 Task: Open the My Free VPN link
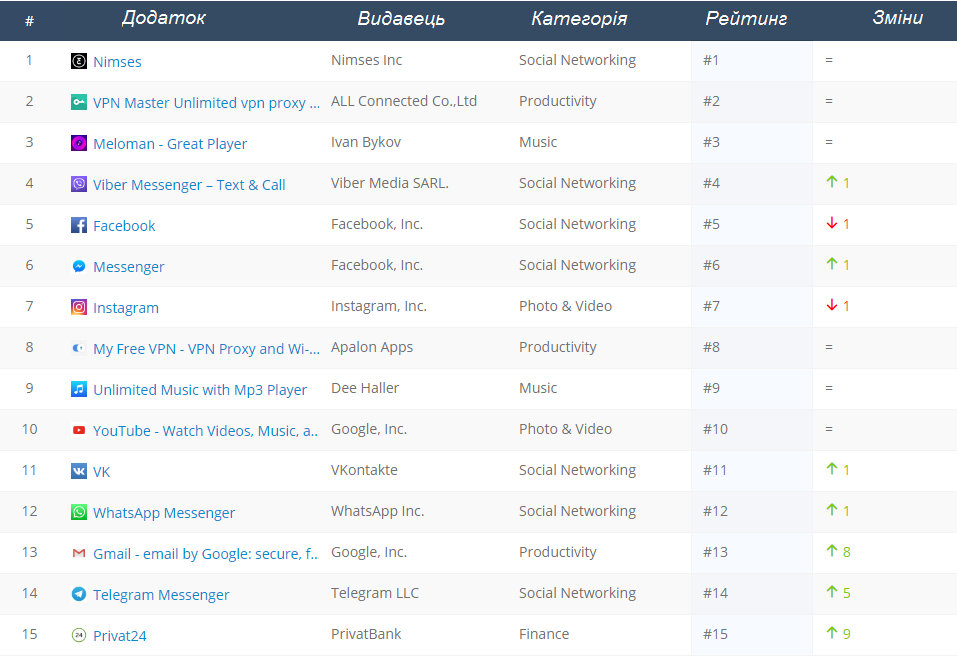point(206,348)
